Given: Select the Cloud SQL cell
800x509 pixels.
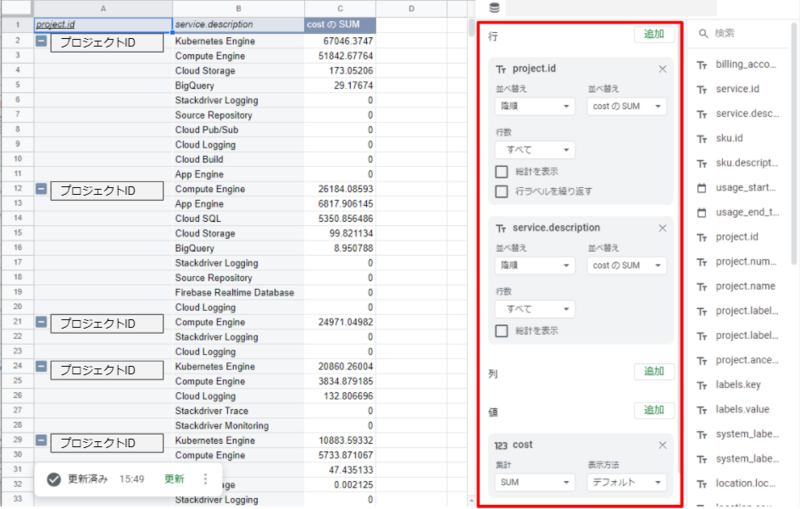Looking at the screenshot, I should coord(238,218).
